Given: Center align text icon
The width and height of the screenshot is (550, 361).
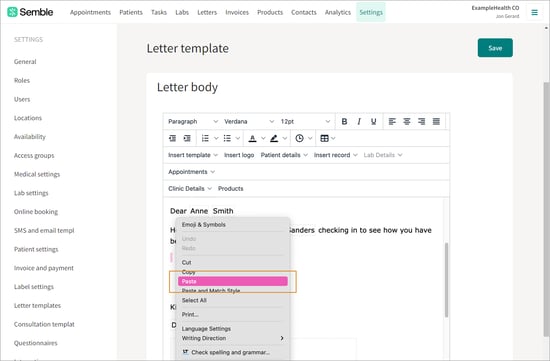Looking at the screenshot, I should point(407,121).
